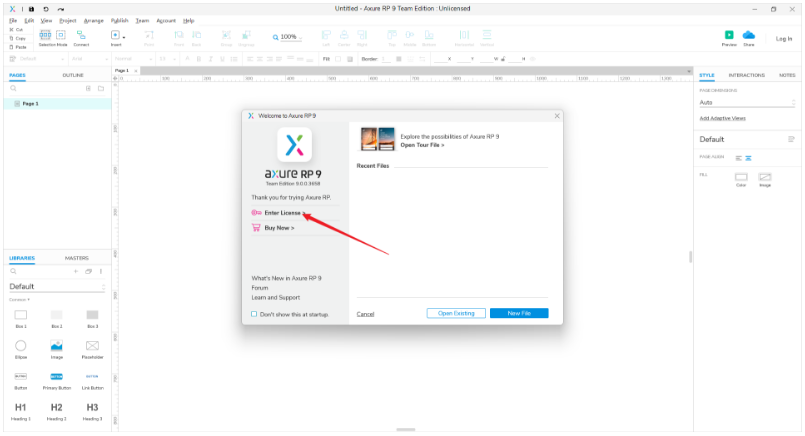The image size is (805, 436).
Task: Switch to the Interactions tab
Action: point(746,75)
